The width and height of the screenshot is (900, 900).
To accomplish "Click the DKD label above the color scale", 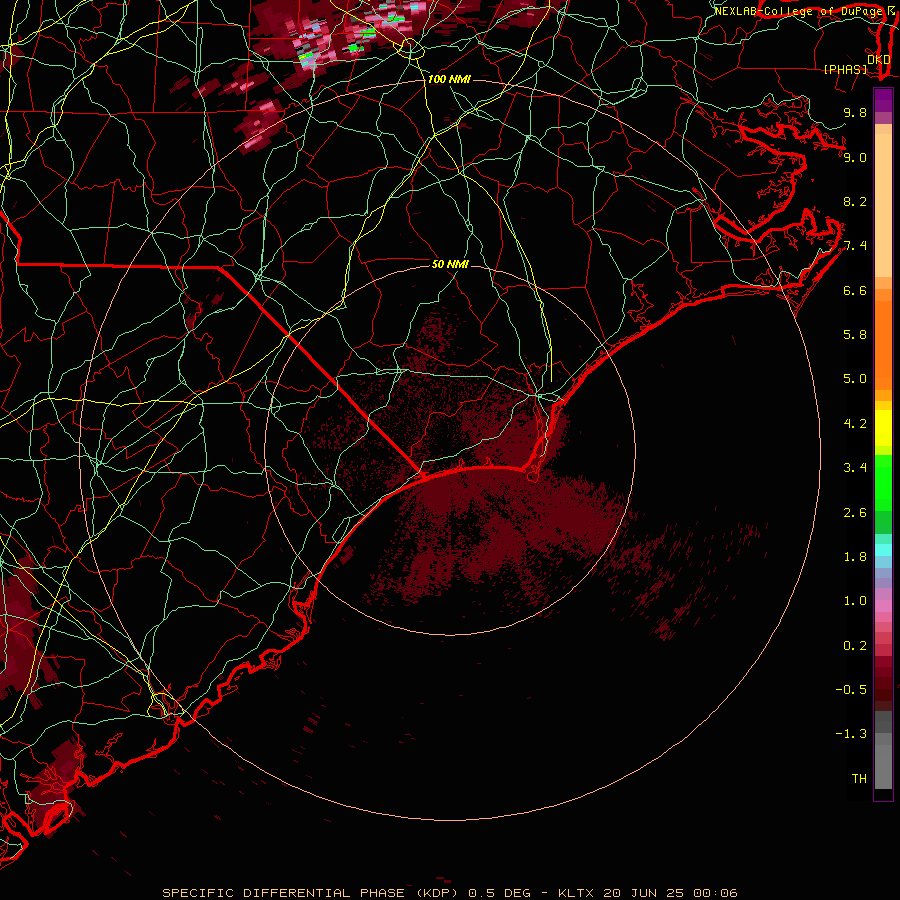I will [x=878, y=60].
